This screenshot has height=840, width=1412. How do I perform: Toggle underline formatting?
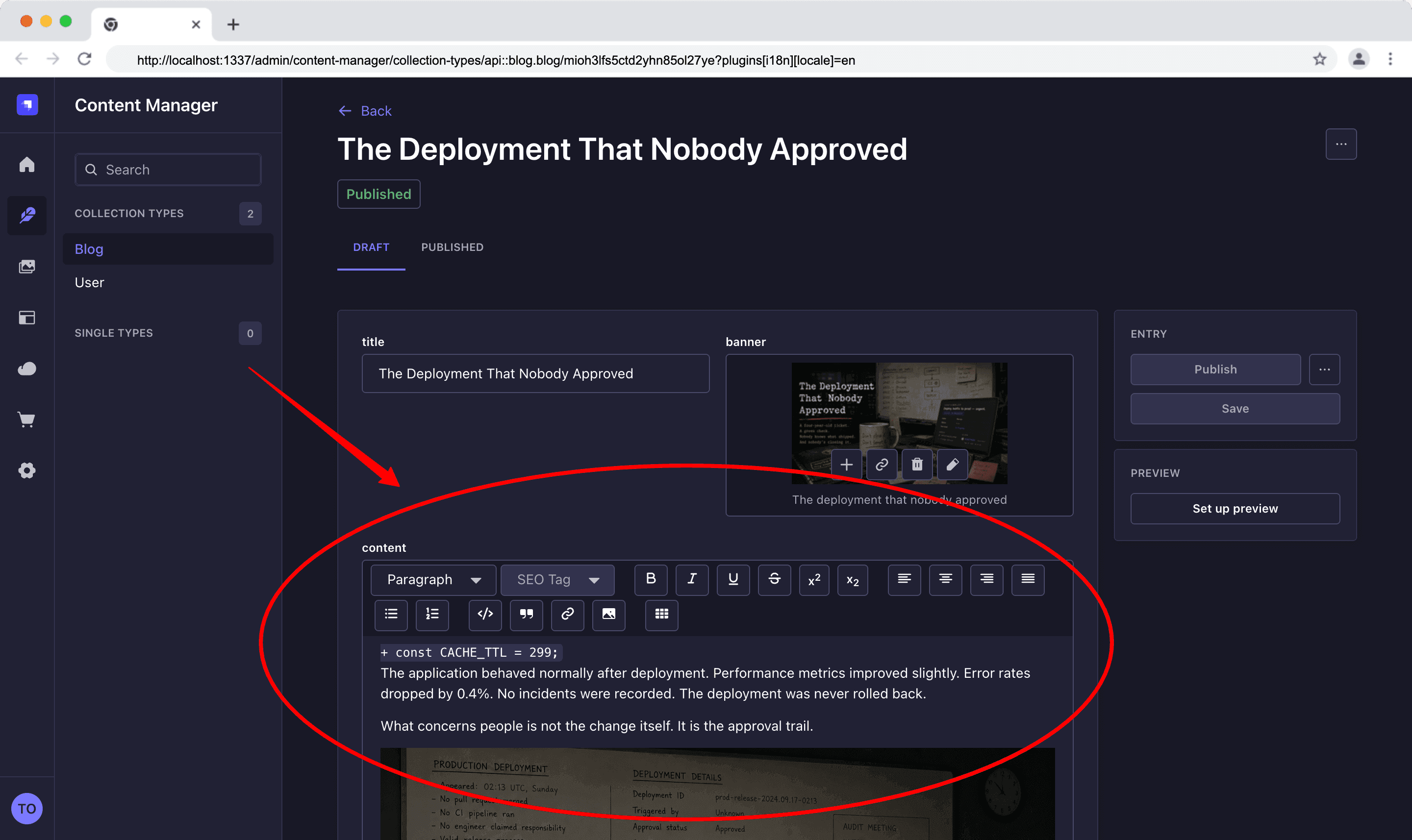point(733,579)
